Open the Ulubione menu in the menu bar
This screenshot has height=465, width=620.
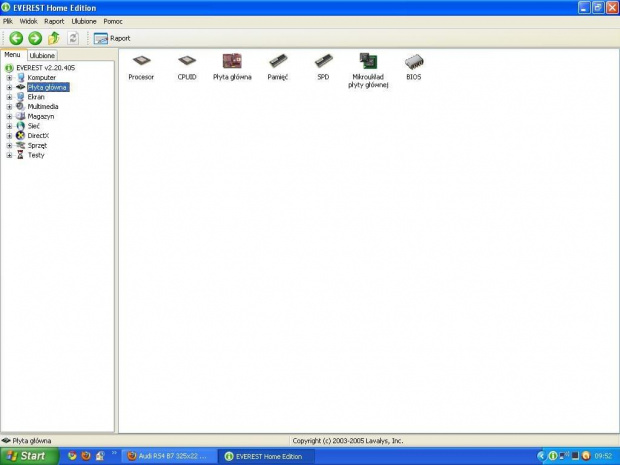(x=84, y=21)
